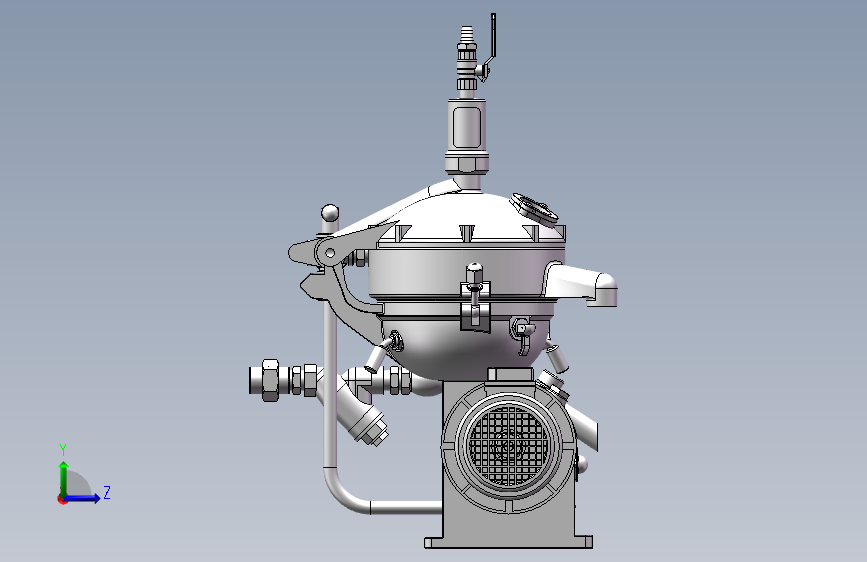Select the tall valve body above the dome
The width and height of the screenshot is (867, 562).
(x=467, y=127)
